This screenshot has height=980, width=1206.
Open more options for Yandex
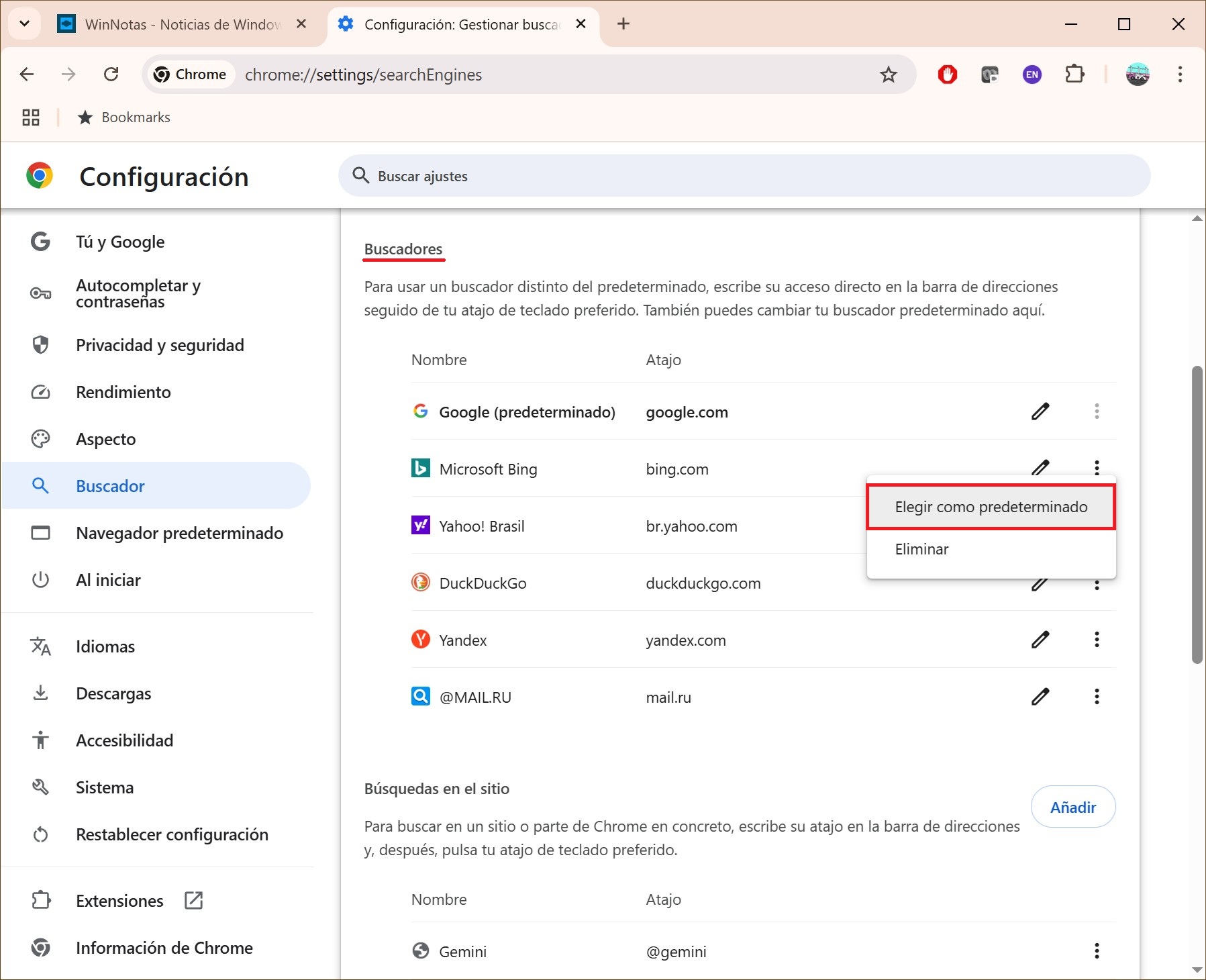point(1097,640)
